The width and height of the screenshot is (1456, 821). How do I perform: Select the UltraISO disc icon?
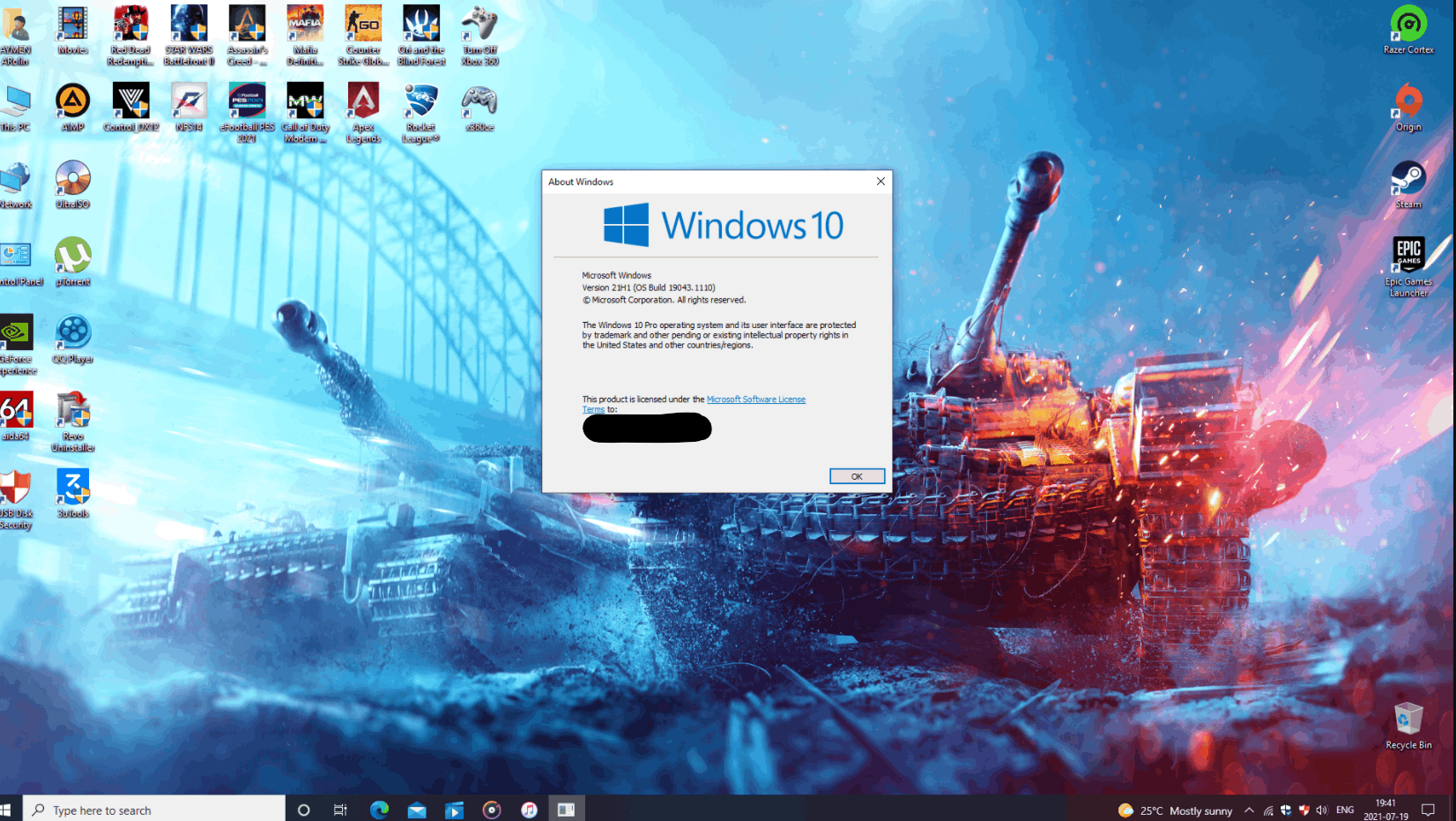coord(73,184)
